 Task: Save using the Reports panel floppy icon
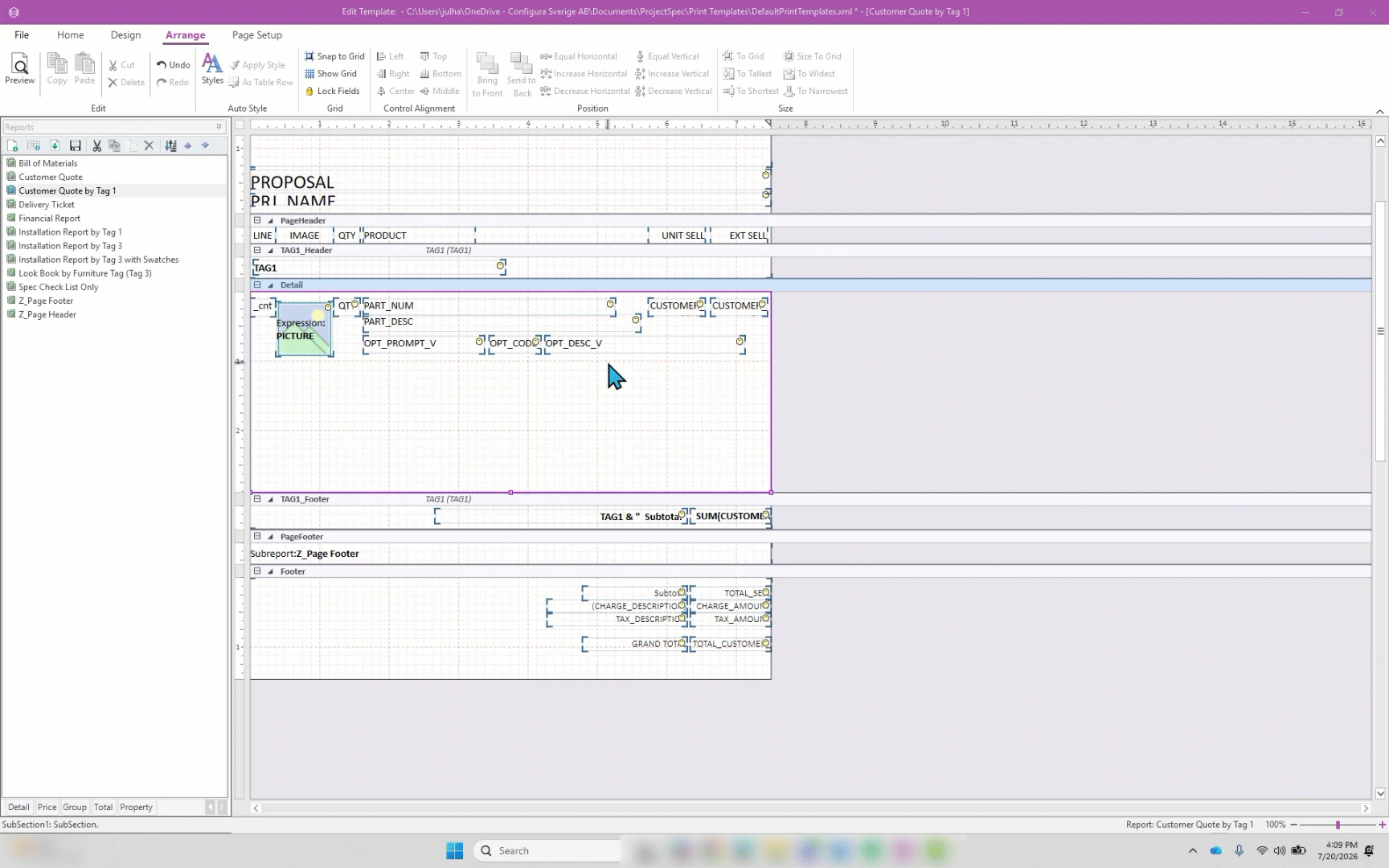click(76, 145)
